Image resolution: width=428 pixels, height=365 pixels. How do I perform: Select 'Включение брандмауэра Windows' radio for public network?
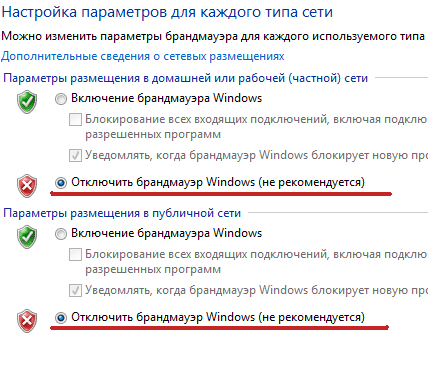(61, 234)
